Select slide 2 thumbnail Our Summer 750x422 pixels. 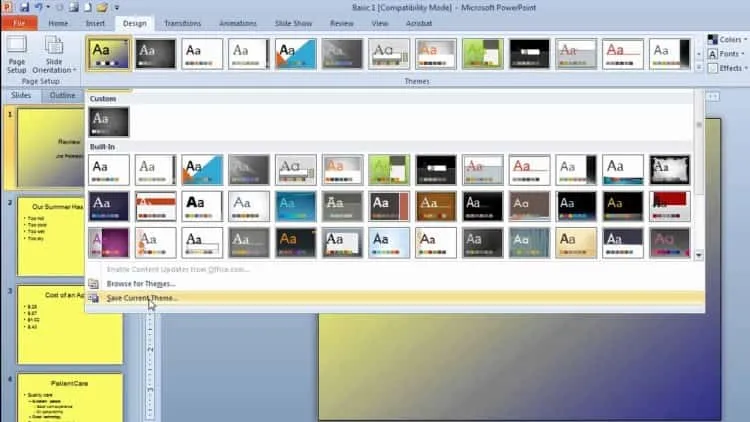pyautogui.click(x=51, y=236)
